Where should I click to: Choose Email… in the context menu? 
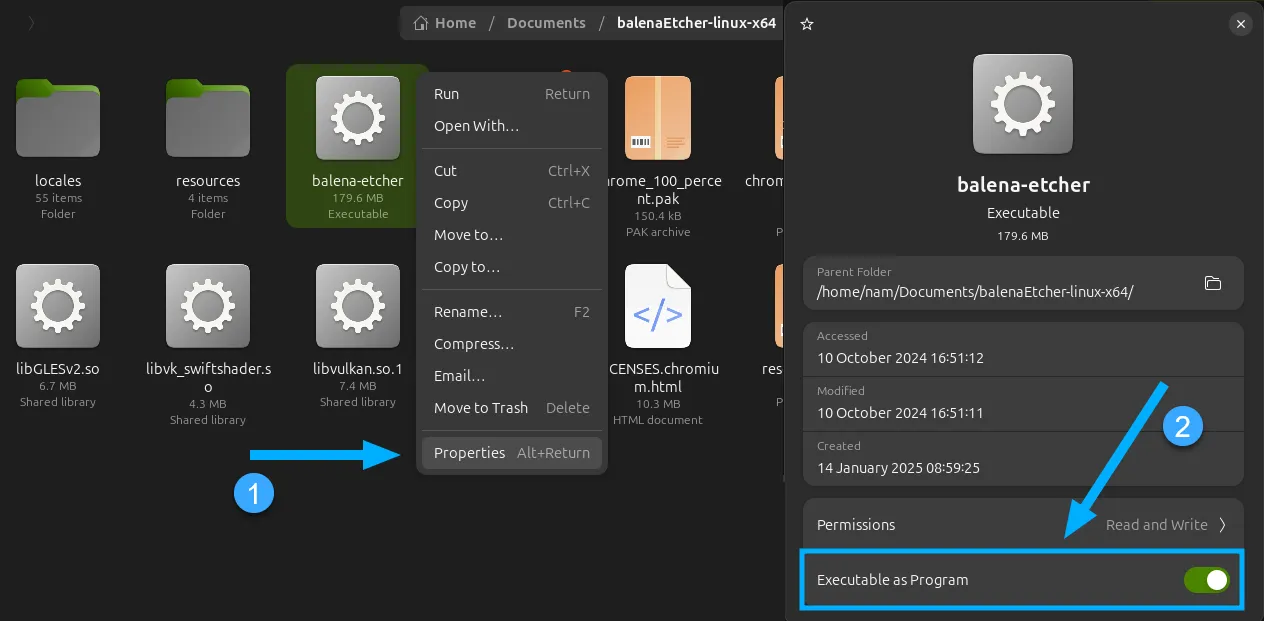(x=512, y=376)
